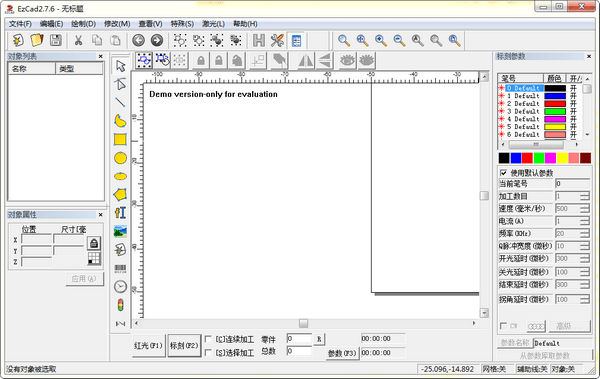
Task: Open the 绘制(D) menu
Action: click(83, 24)
